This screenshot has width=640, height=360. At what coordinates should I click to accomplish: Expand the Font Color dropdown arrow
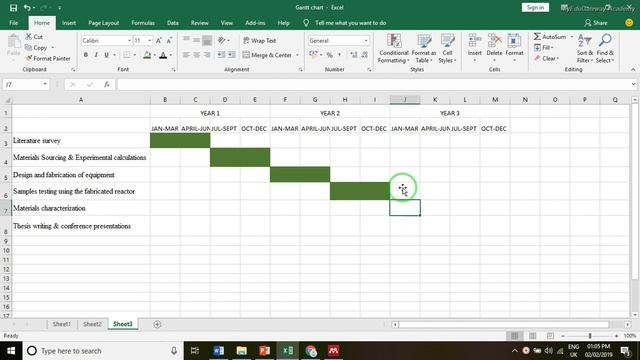coord(171,55)
